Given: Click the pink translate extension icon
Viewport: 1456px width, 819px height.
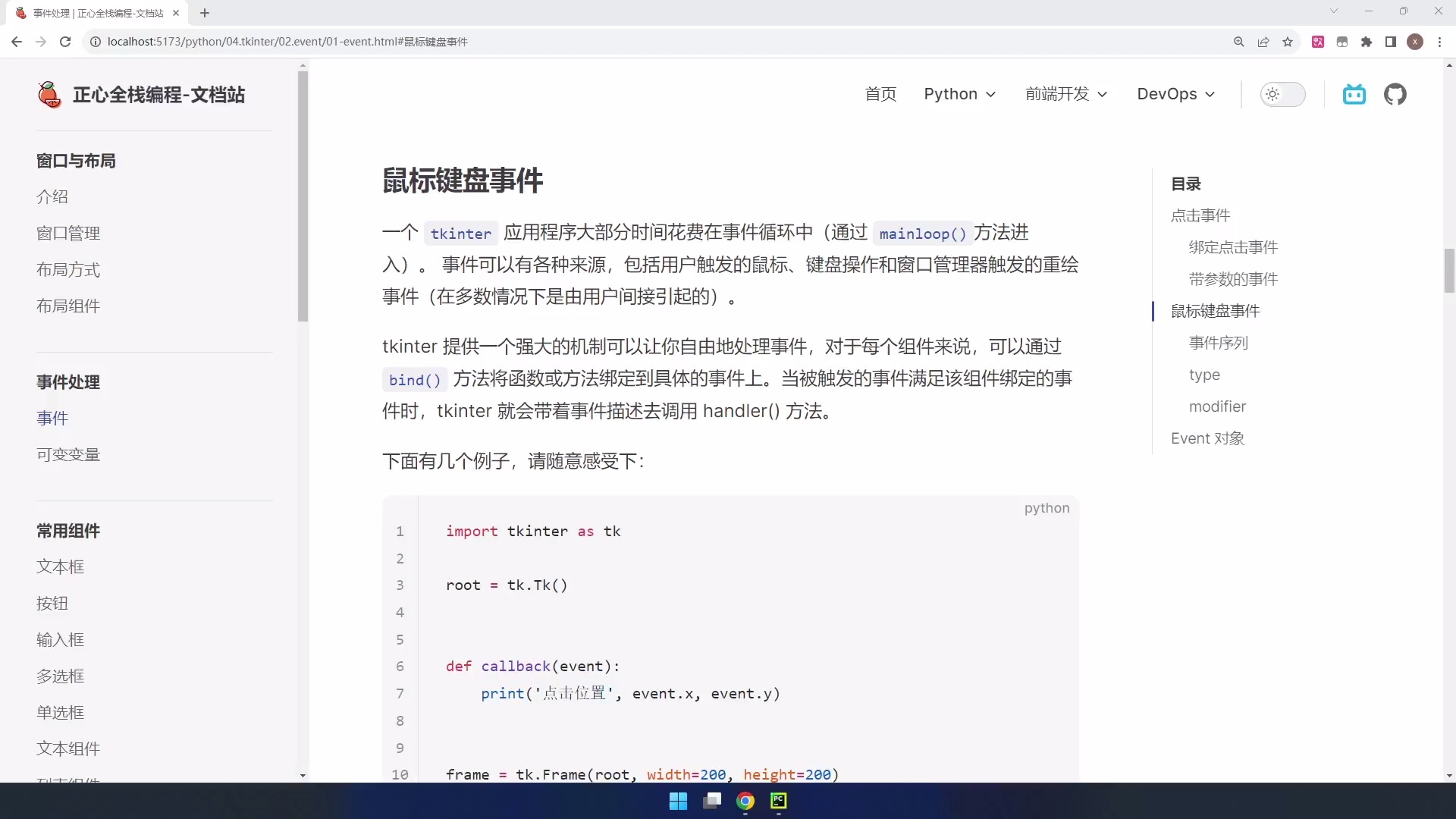Looking at the screenshot, I should (x=1319, y=42).
